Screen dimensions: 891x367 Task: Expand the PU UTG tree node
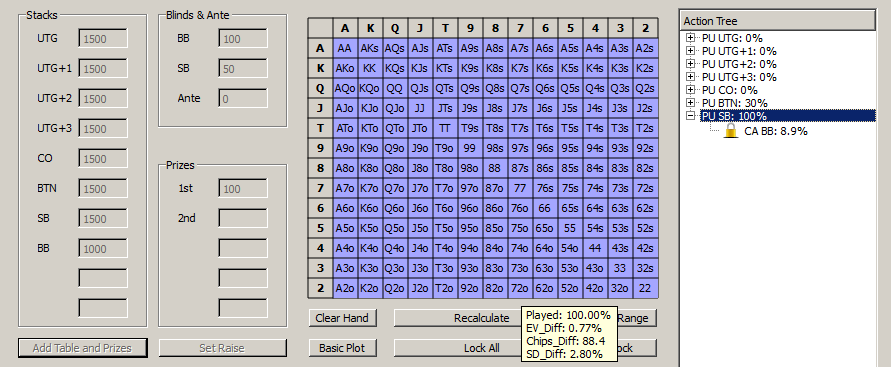click(x=691, y=38)
